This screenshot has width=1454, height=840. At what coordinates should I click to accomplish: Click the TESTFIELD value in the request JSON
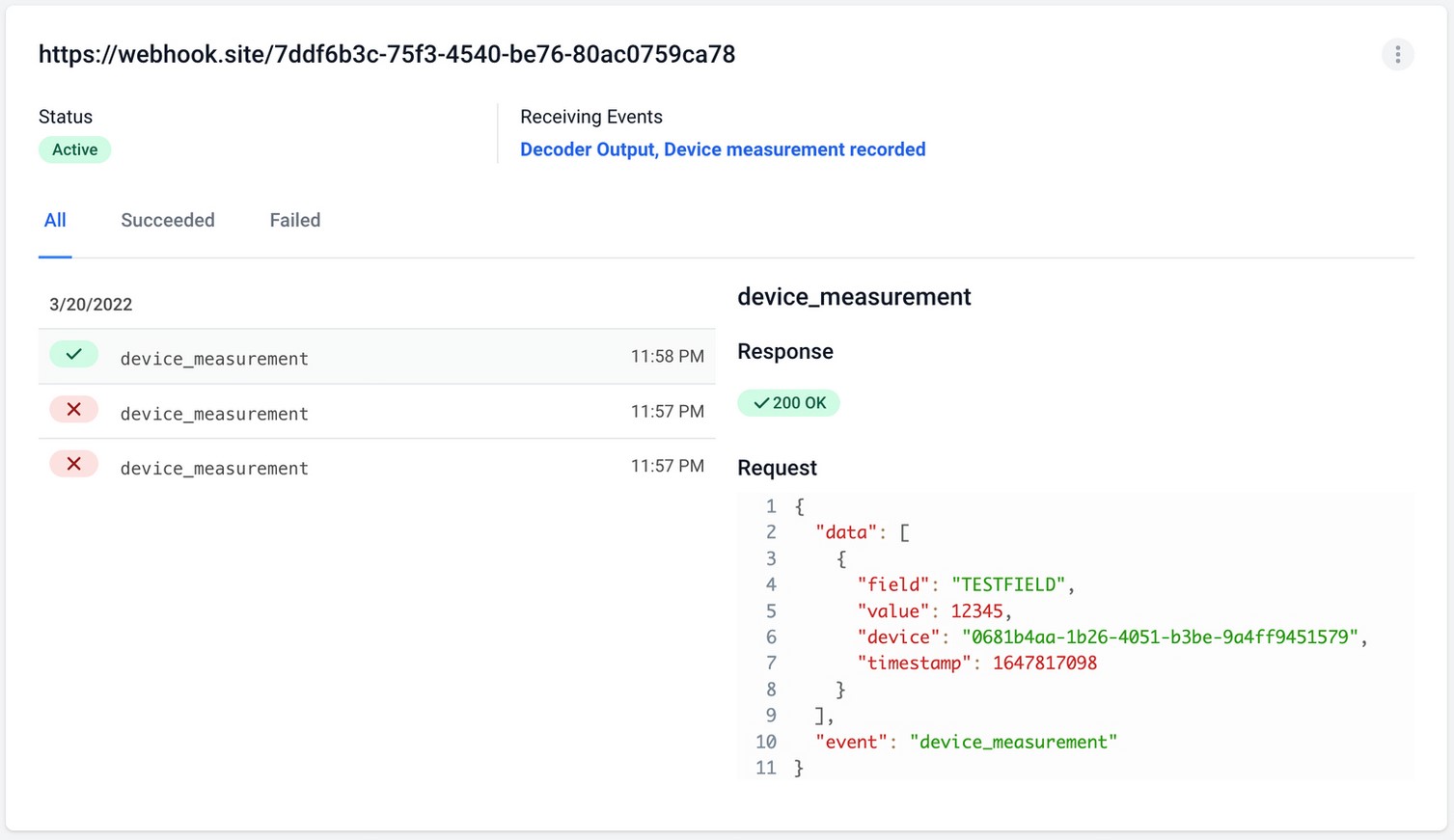point(1008,584)
